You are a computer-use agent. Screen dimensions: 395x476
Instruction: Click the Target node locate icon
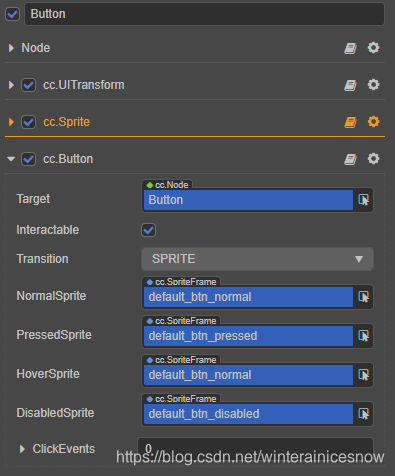click(363, 200)
